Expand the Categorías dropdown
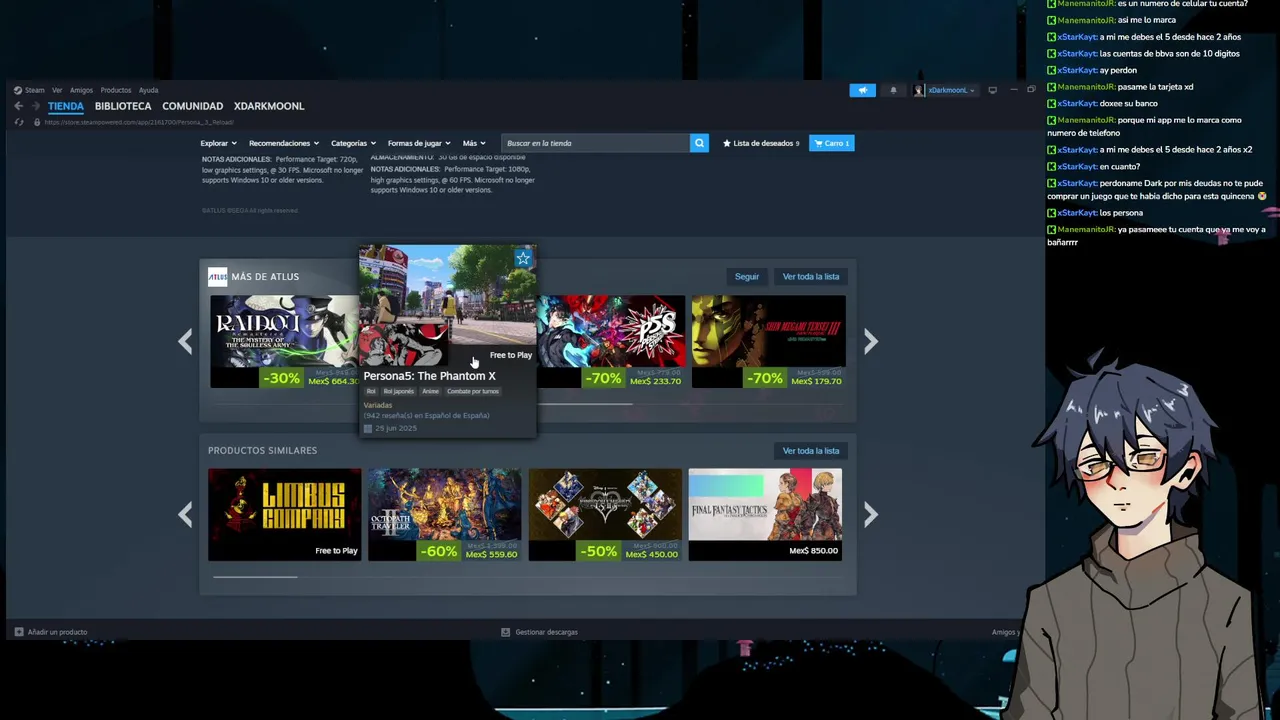The image size is (1280, 720). (353, 143)
